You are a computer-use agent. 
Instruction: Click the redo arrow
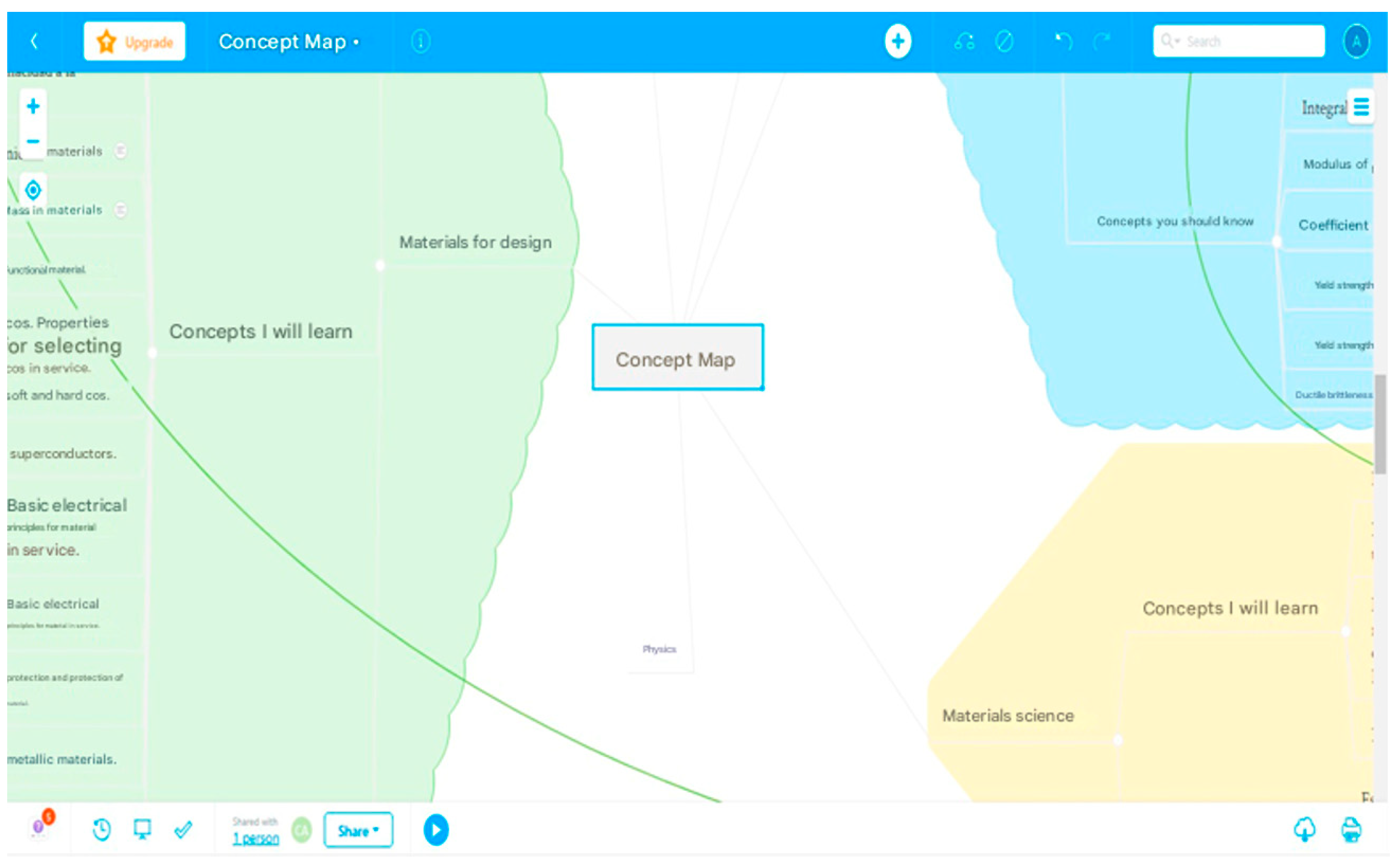(1102, 41)
